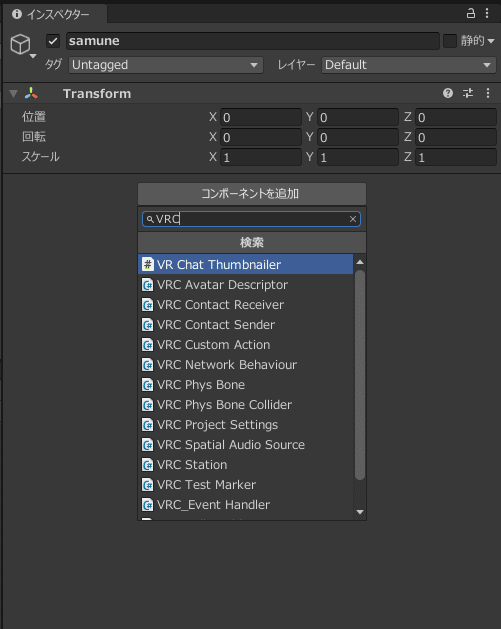Screen dimensions: 501x629
Task: Click the scale Z field
Action: [456, 157]
